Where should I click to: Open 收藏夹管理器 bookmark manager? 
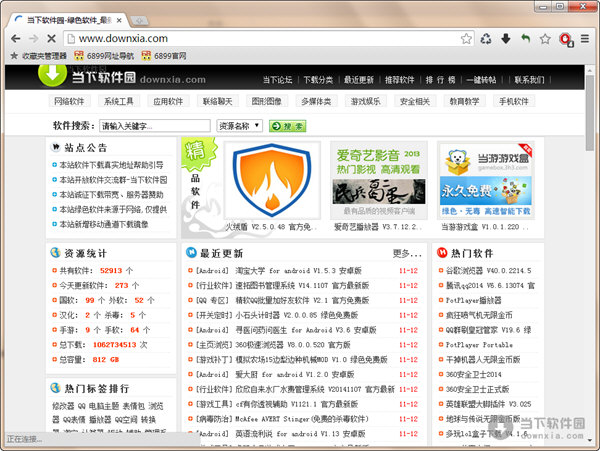39,56
